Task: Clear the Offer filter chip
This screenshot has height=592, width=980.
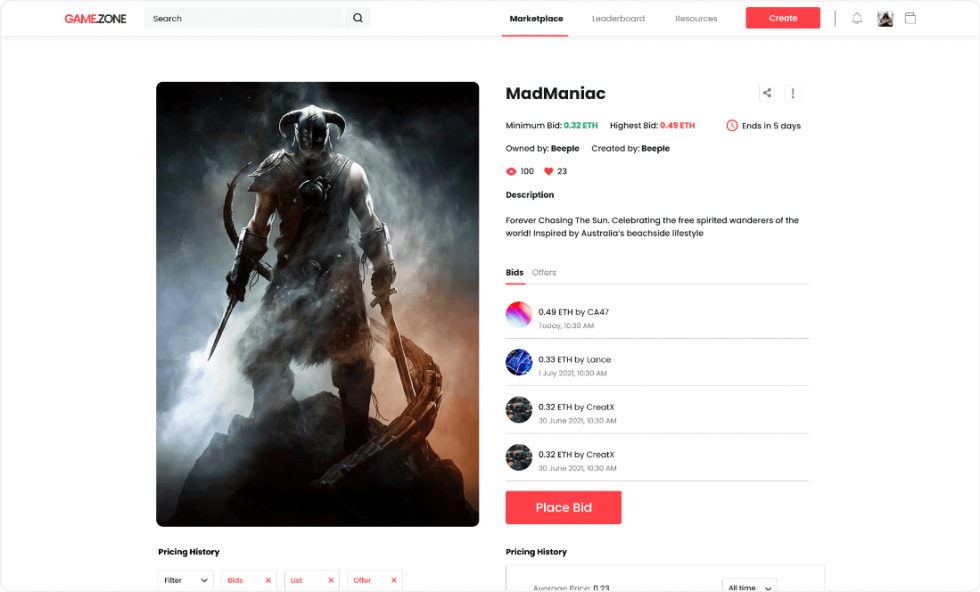Action: [396, 580]
